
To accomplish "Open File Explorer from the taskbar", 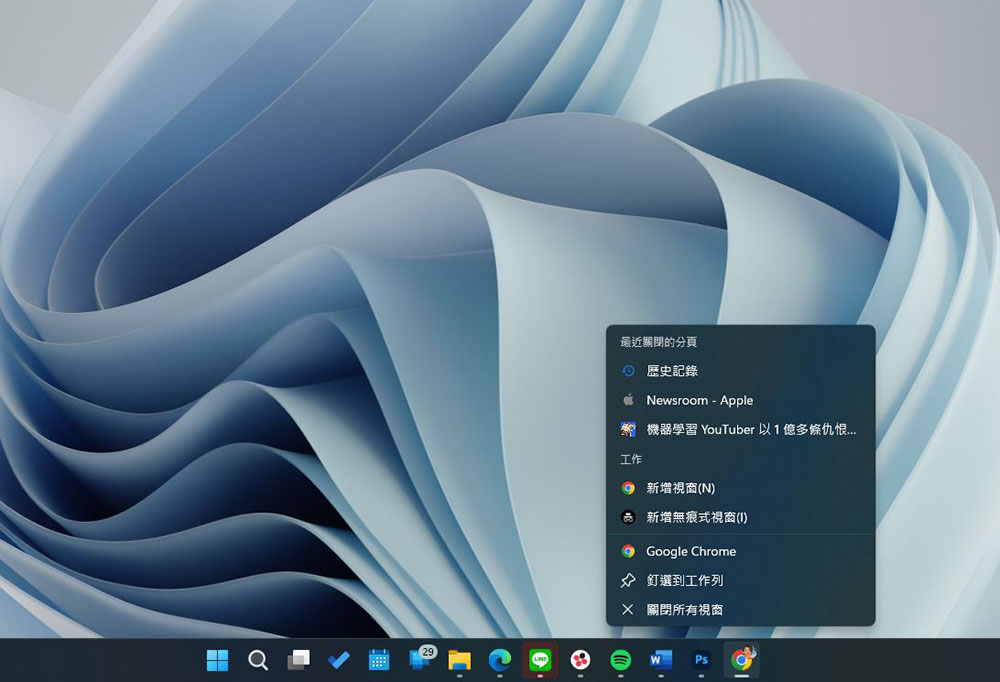I will point(459,660).
